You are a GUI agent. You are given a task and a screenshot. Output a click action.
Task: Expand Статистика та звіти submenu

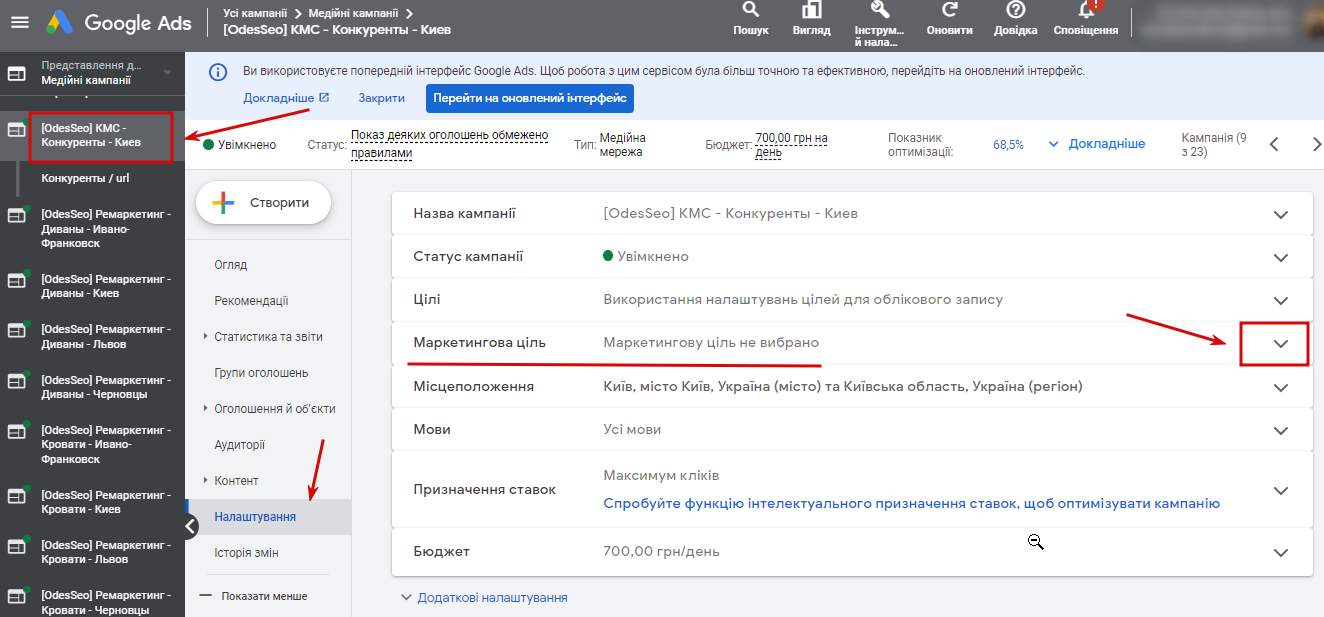click(205, 337)
